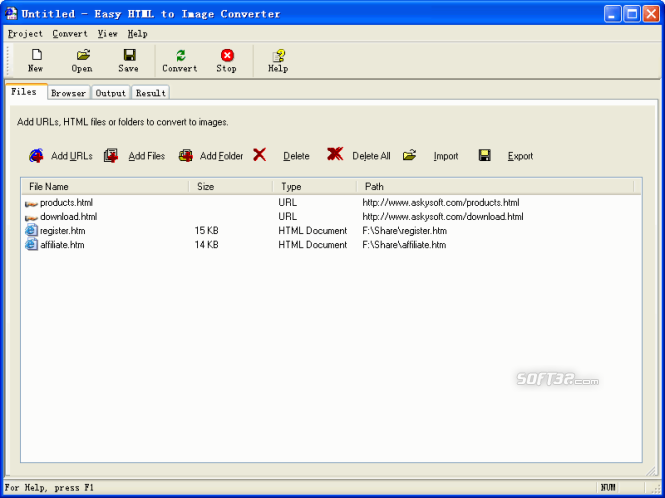Stop conversion using red Stop icon

[227, 55]
